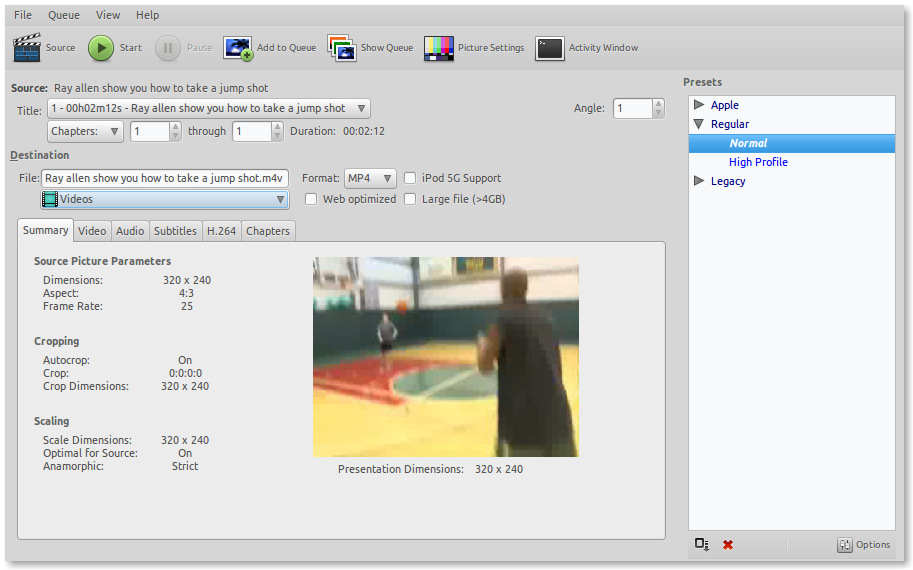This screenshot has width=913, height=570.
Task: Open the Format MP4 dropdown
Action: click(370, 178)
